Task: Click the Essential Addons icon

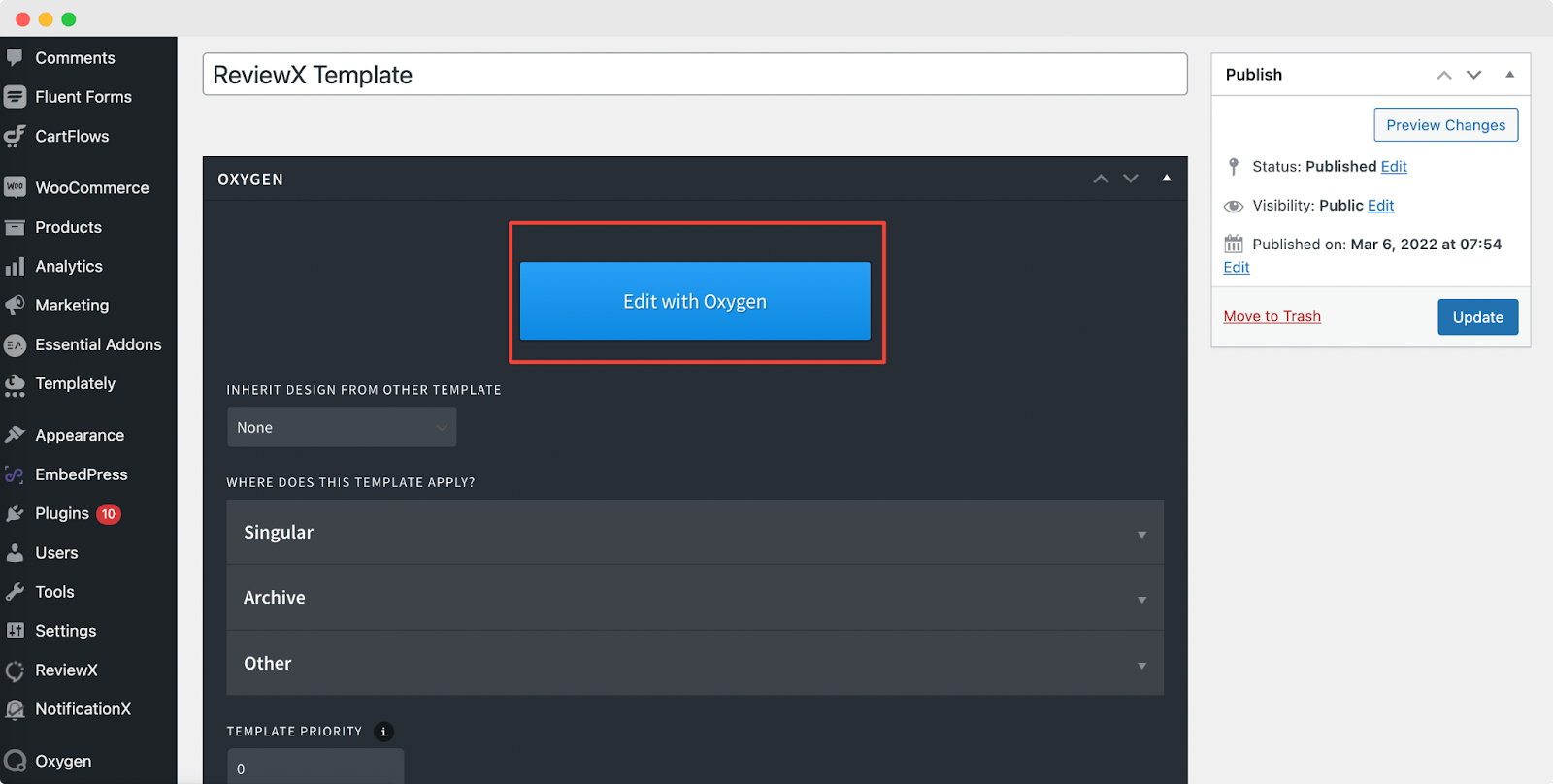Action: coord(15,344)
